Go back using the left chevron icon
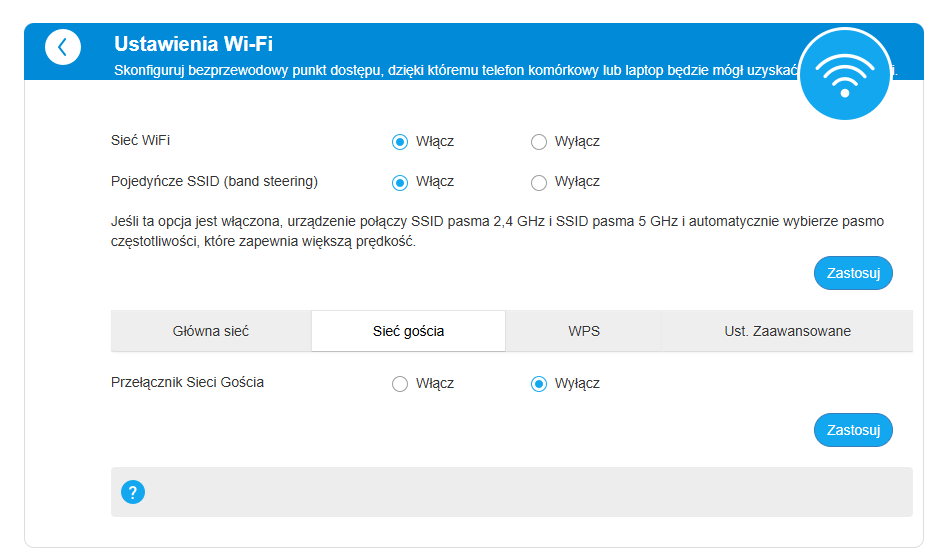 [62, 47]
